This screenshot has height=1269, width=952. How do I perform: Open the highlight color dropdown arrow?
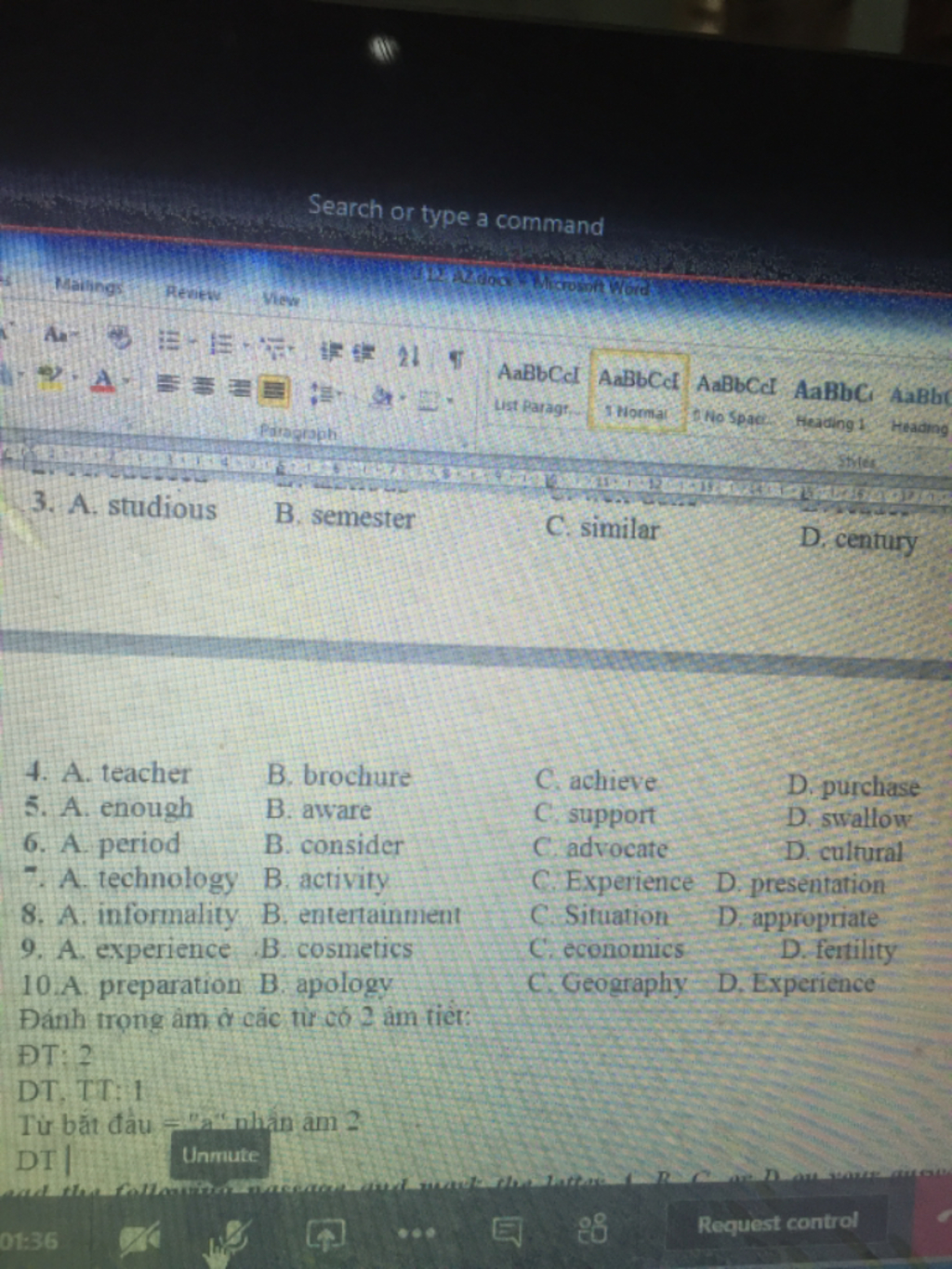coord(74,376)
